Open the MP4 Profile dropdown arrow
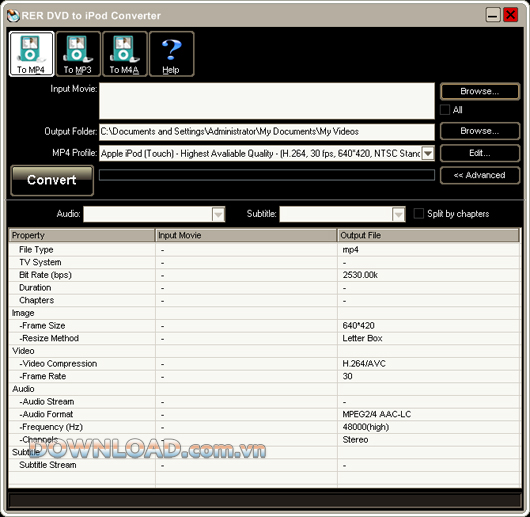This screenshot has width=530, height=517. pyautogui.click(x=428, y=153)
